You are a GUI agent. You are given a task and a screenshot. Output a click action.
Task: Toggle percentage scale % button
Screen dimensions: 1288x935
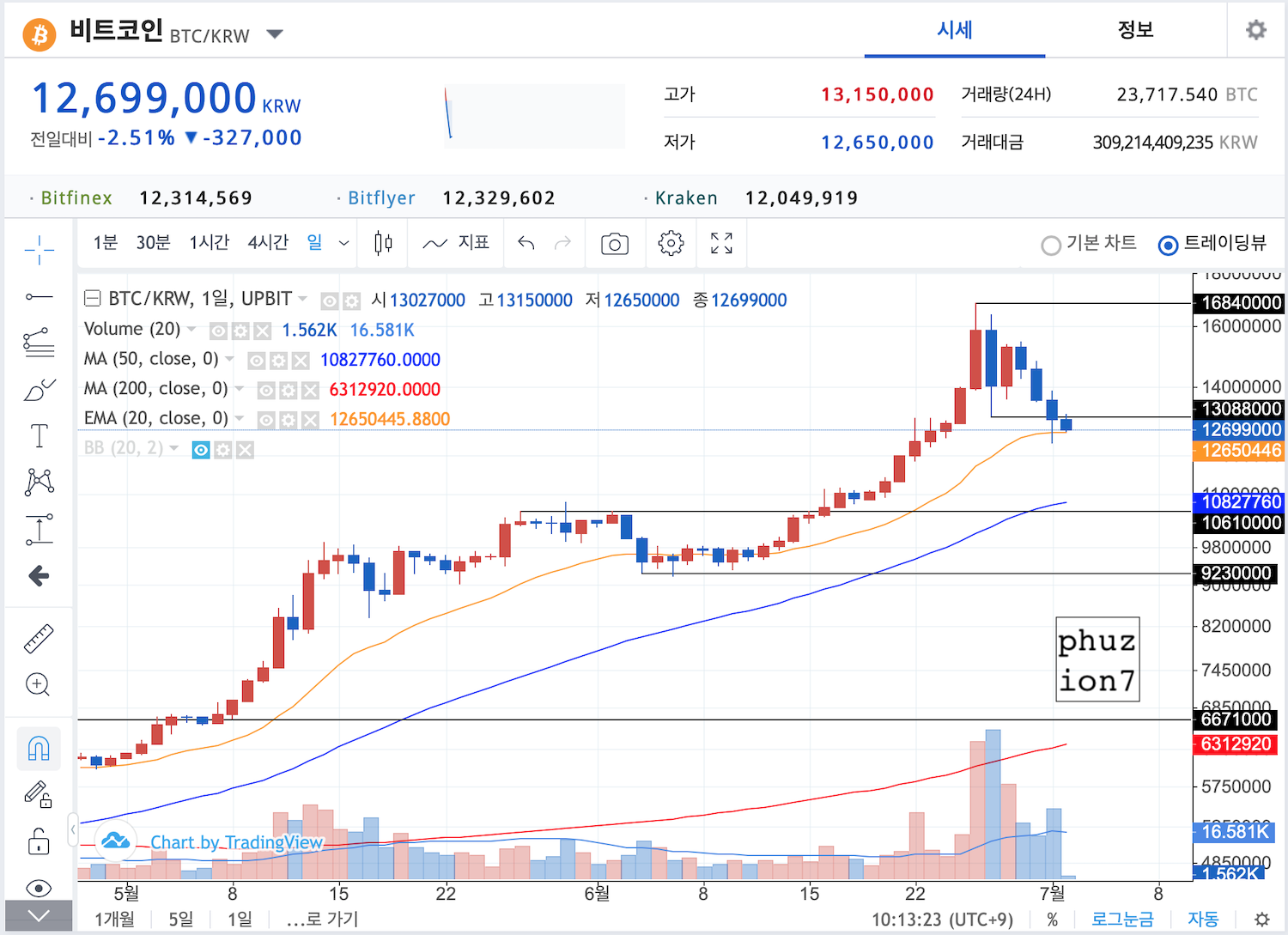[1053, 920]
